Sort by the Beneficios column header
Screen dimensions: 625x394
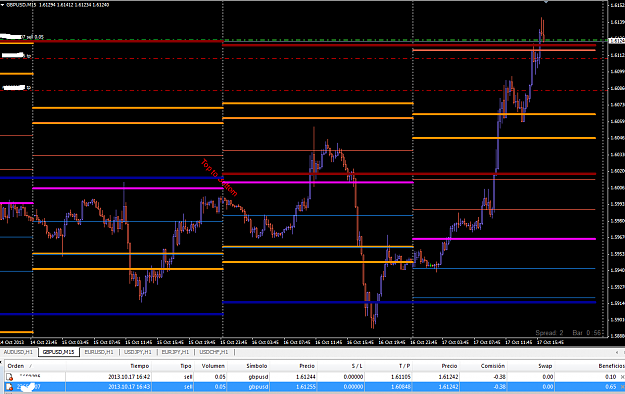click(x=611, y=366)
